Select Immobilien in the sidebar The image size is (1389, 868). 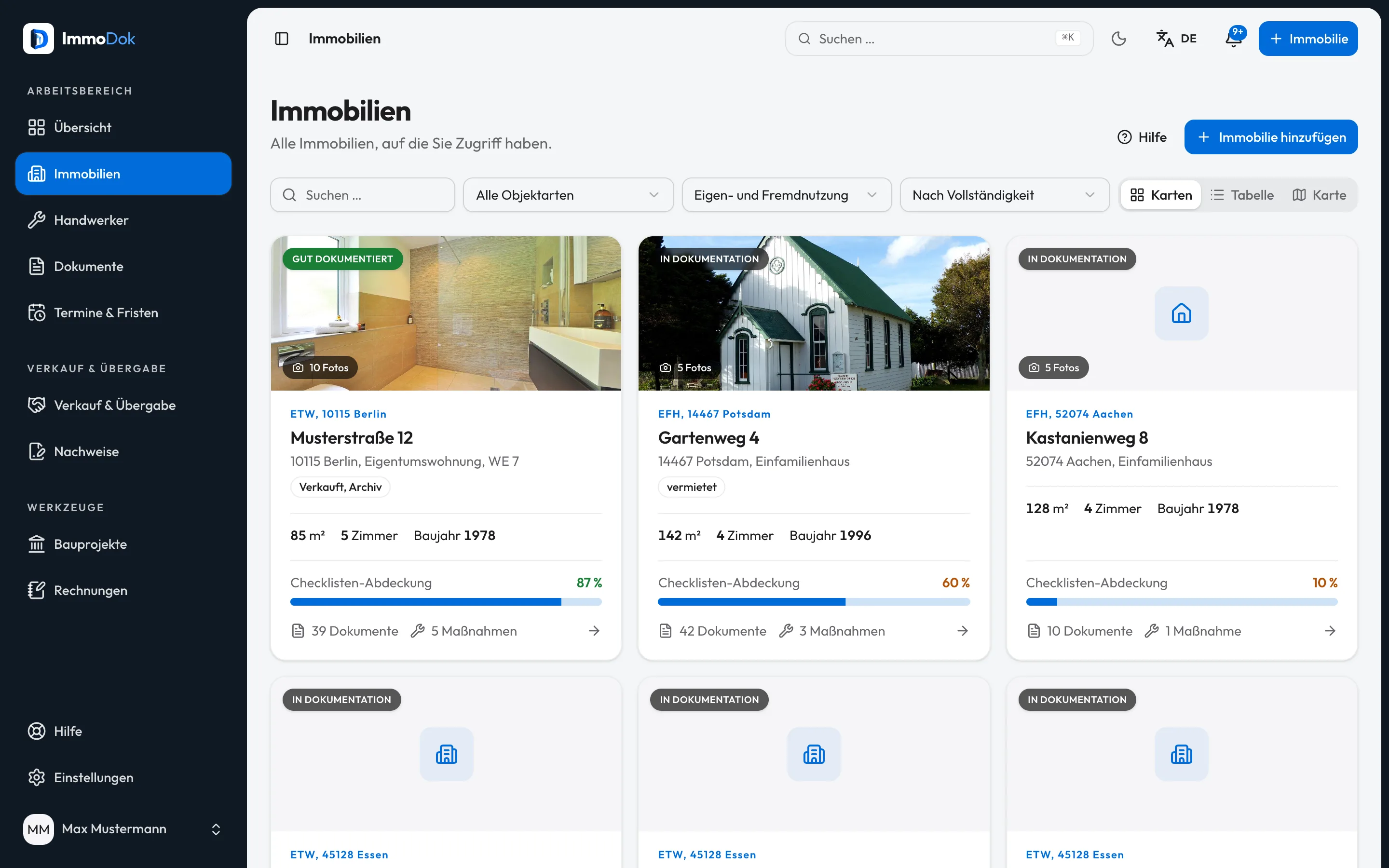(123, 174)
